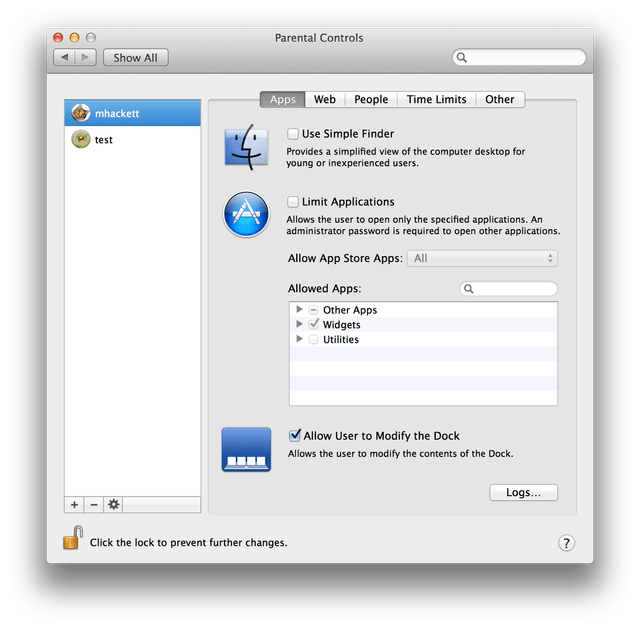640x628 pixels.
Task: Click the Show All button
Action: pyautogui.click(x=136, y=58)
